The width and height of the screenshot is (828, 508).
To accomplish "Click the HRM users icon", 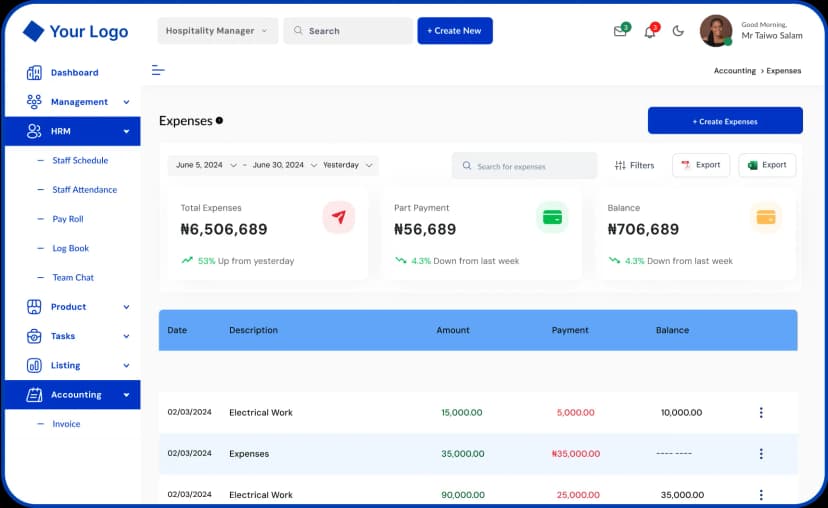I will (x=34, y=131).
